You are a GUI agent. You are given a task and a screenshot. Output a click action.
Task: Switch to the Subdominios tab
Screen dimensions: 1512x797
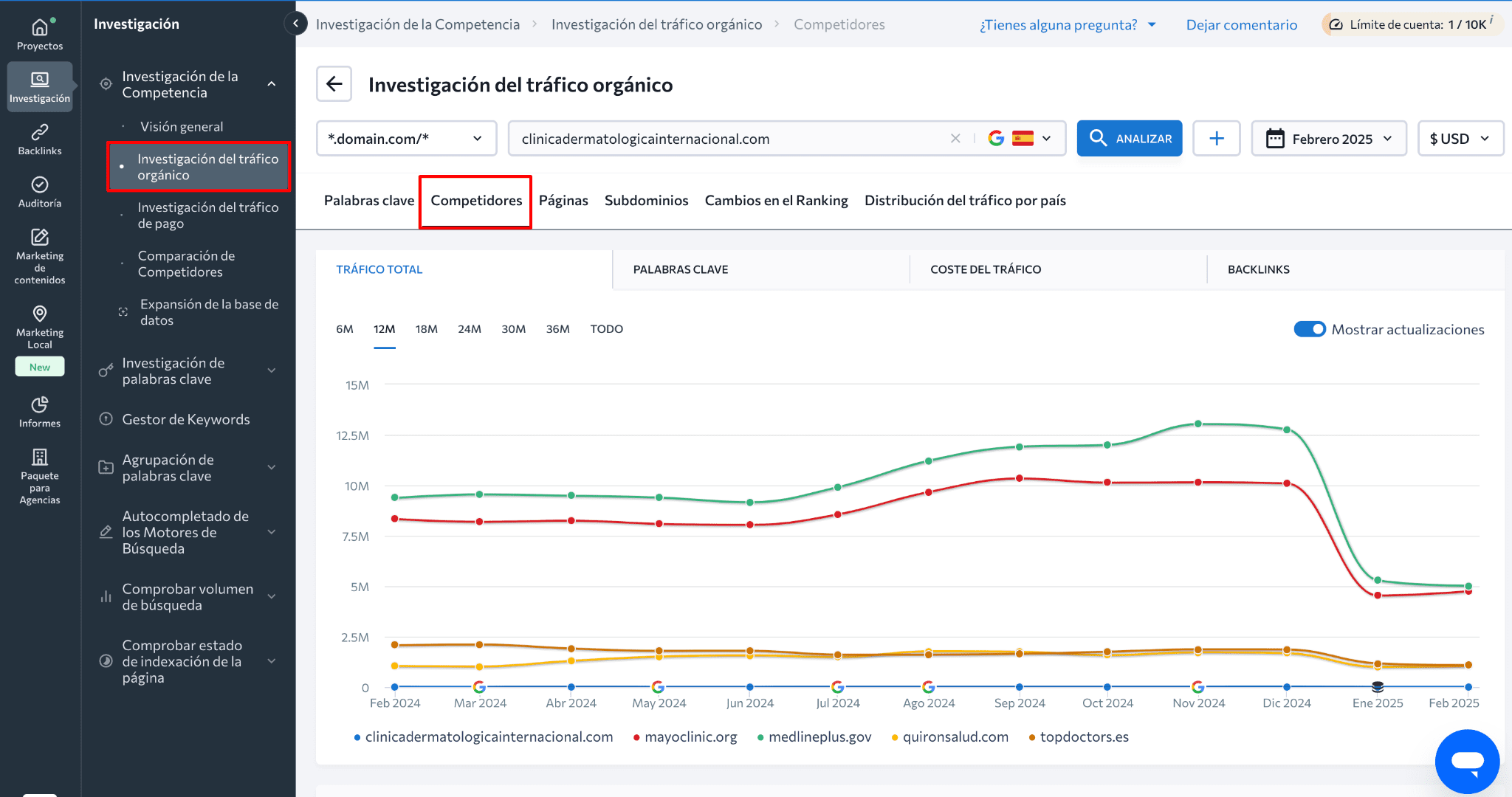point(646,201)
